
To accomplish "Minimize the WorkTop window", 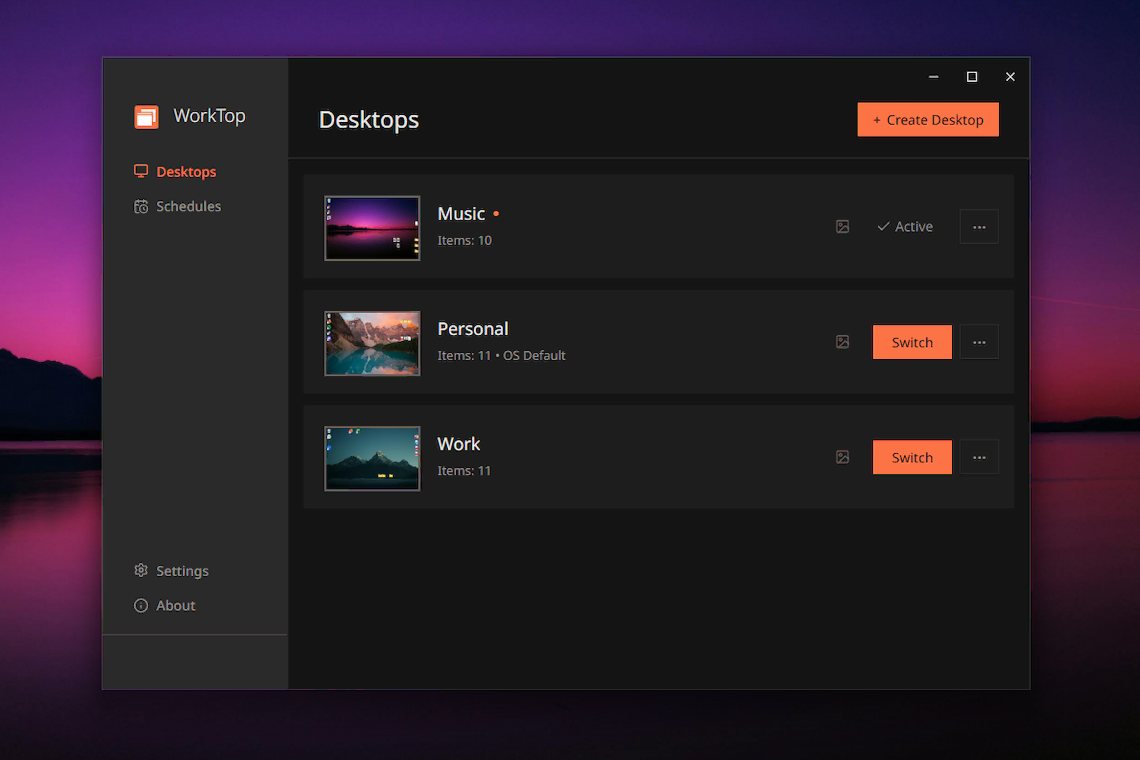I will (x=934, y=76).
